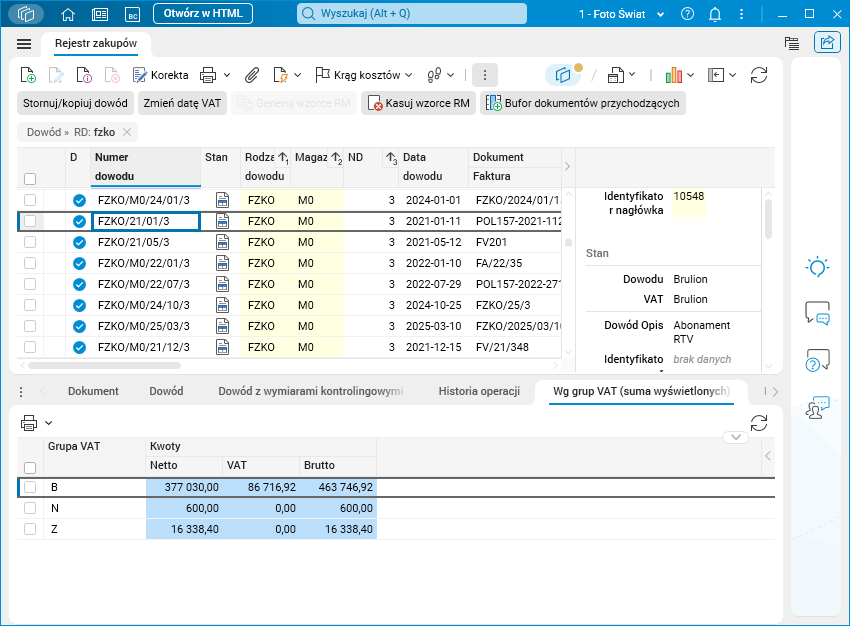Screen dimensions: 850x626
Task: Open the print dropdown arrow in top toolbar
Action: 227,75
